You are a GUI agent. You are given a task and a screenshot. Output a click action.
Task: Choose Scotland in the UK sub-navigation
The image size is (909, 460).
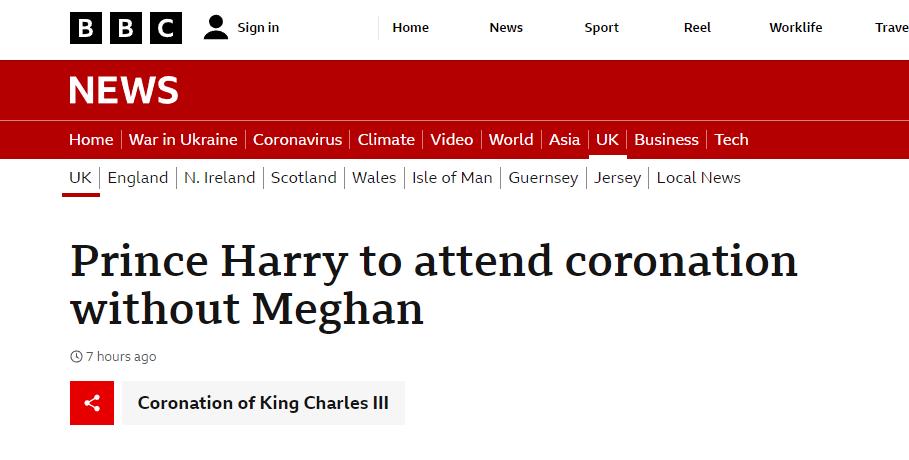pyautogui.click(x=304, y=178)
